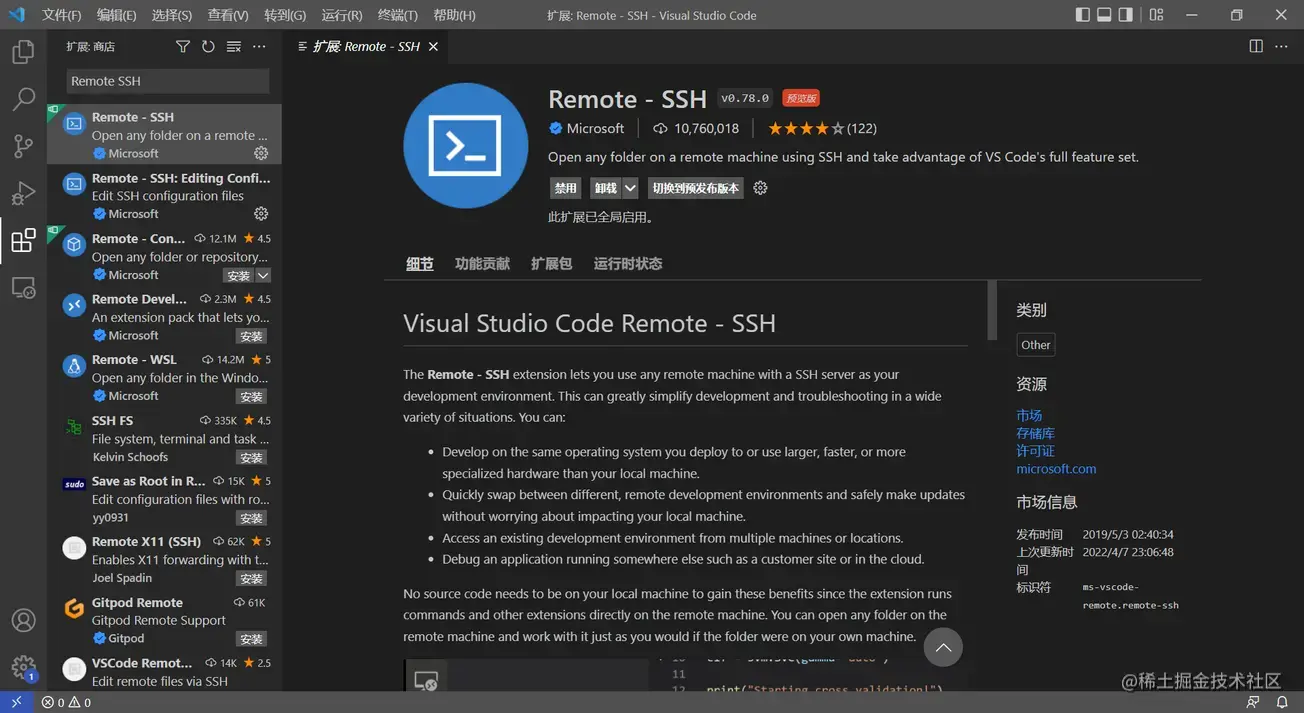The image size is (1304, 713).
Task: Refresh the extensions list
Action: [208, 47]
